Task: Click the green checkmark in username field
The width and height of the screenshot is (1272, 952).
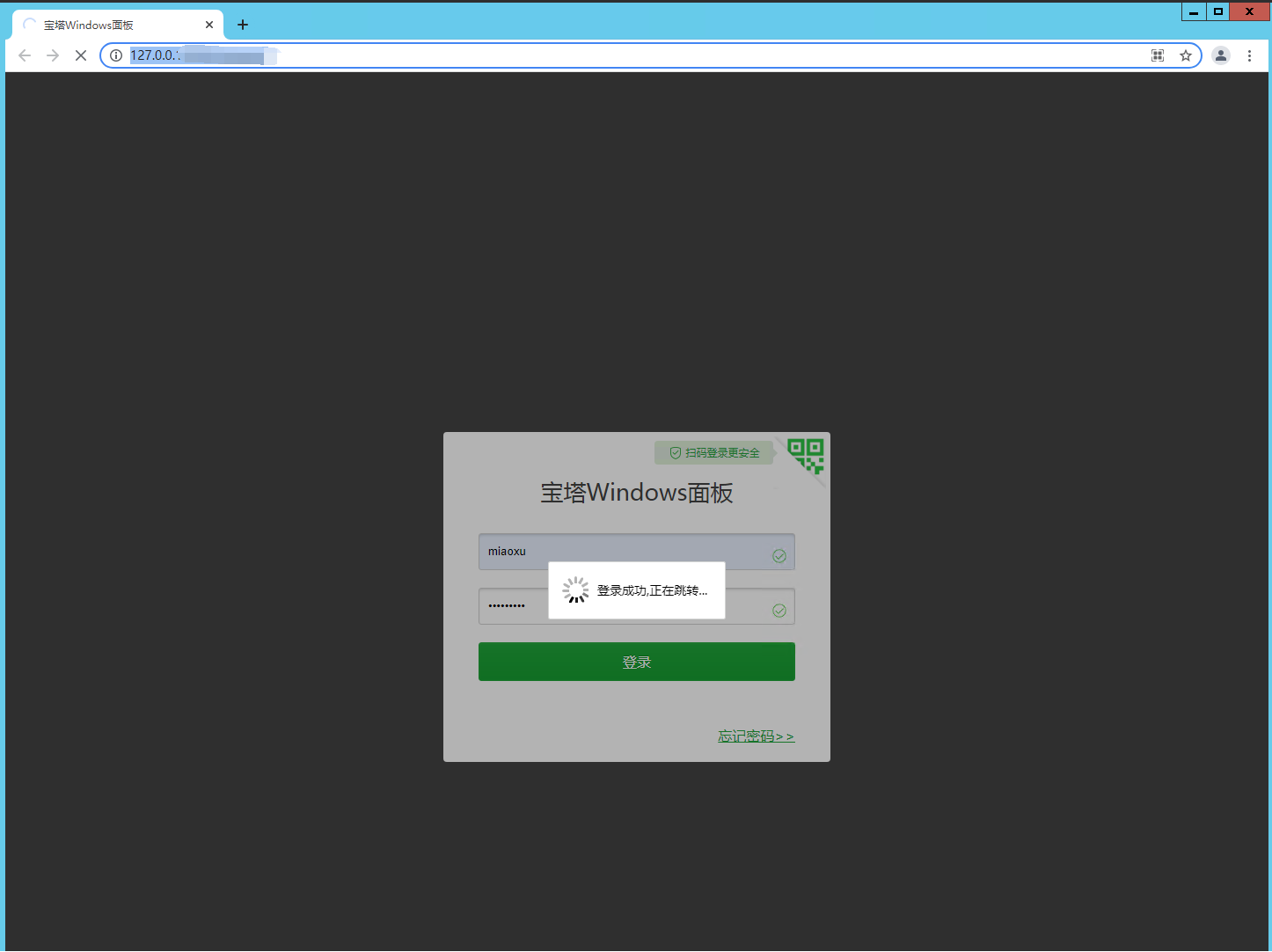Action: [779, 555]
